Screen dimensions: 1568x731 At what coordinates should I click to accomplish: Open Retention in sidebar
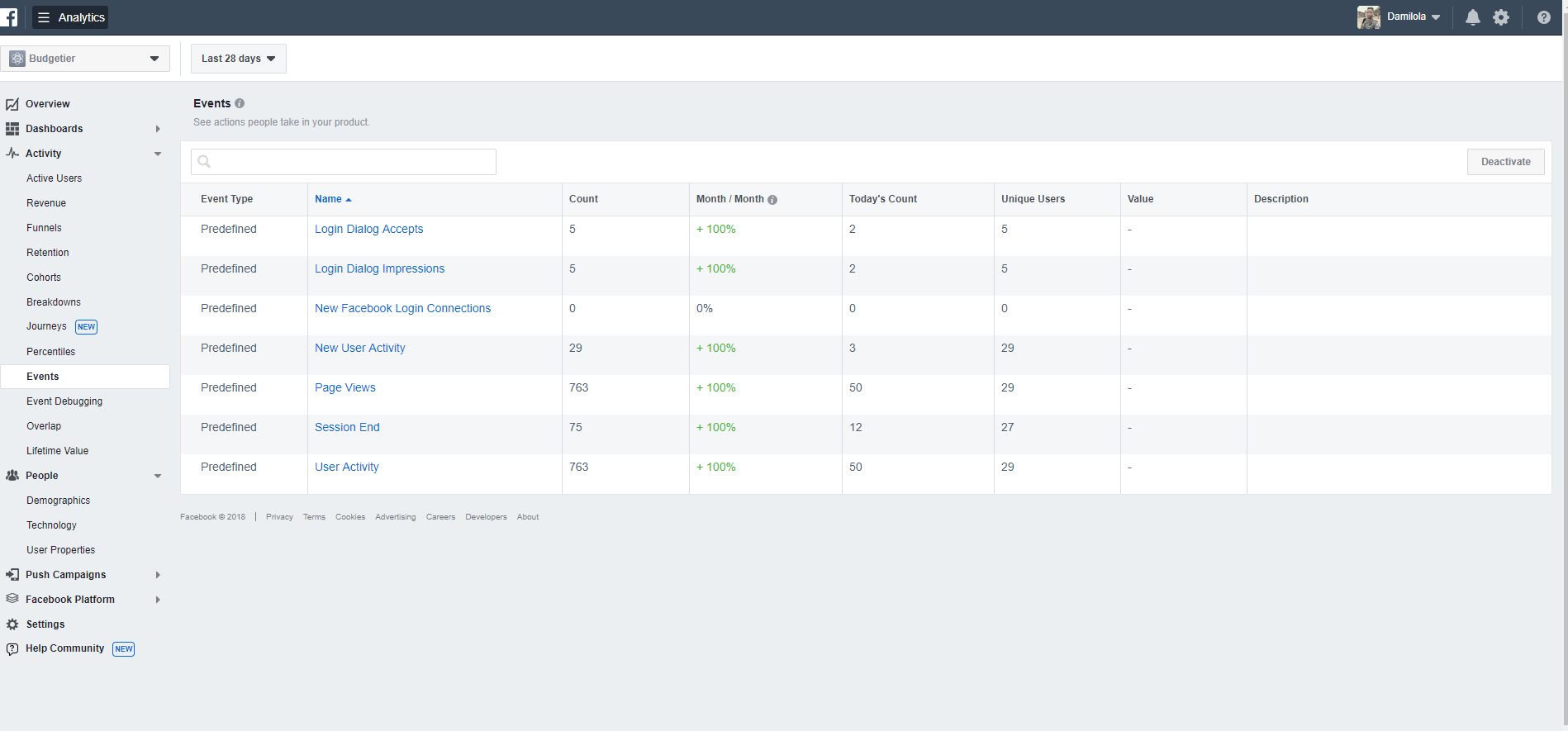(48, 253)
